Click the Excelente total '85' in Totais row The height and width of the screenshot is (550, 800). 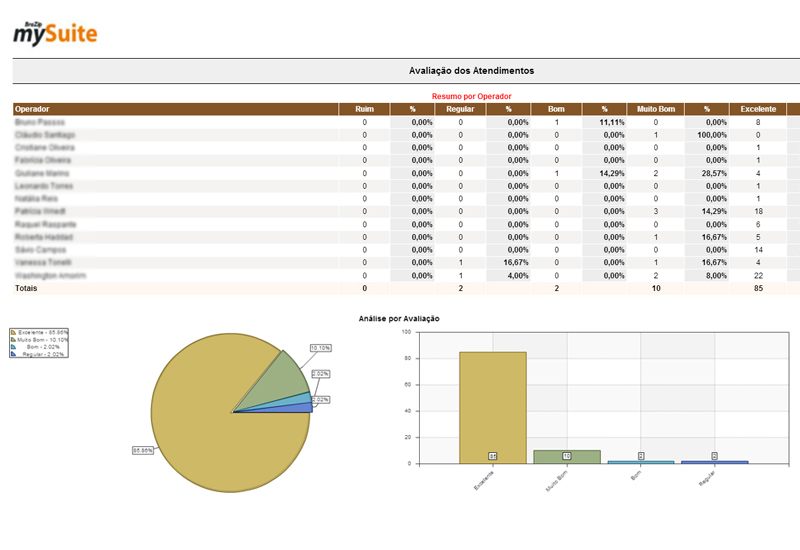(x=759, y=288)
